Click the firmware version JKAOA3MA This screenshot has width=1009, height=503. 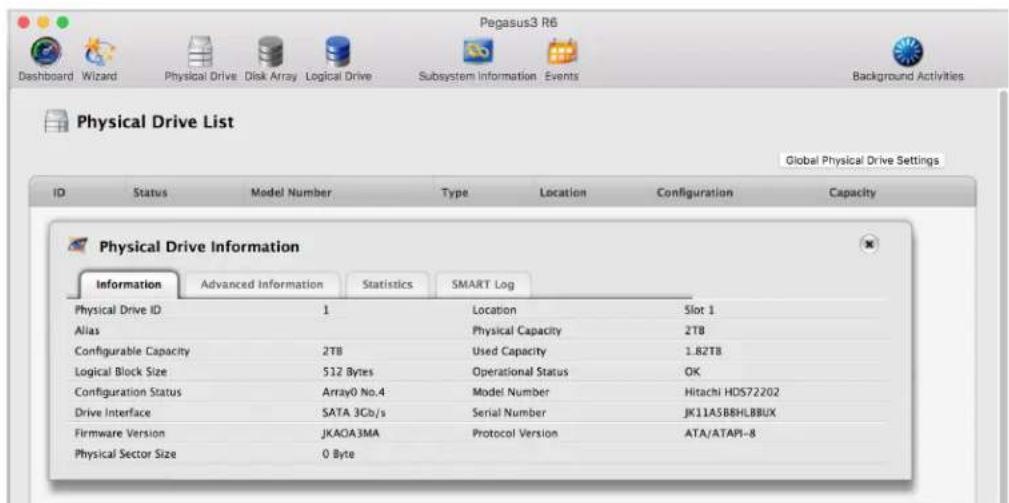pos(351,433)
